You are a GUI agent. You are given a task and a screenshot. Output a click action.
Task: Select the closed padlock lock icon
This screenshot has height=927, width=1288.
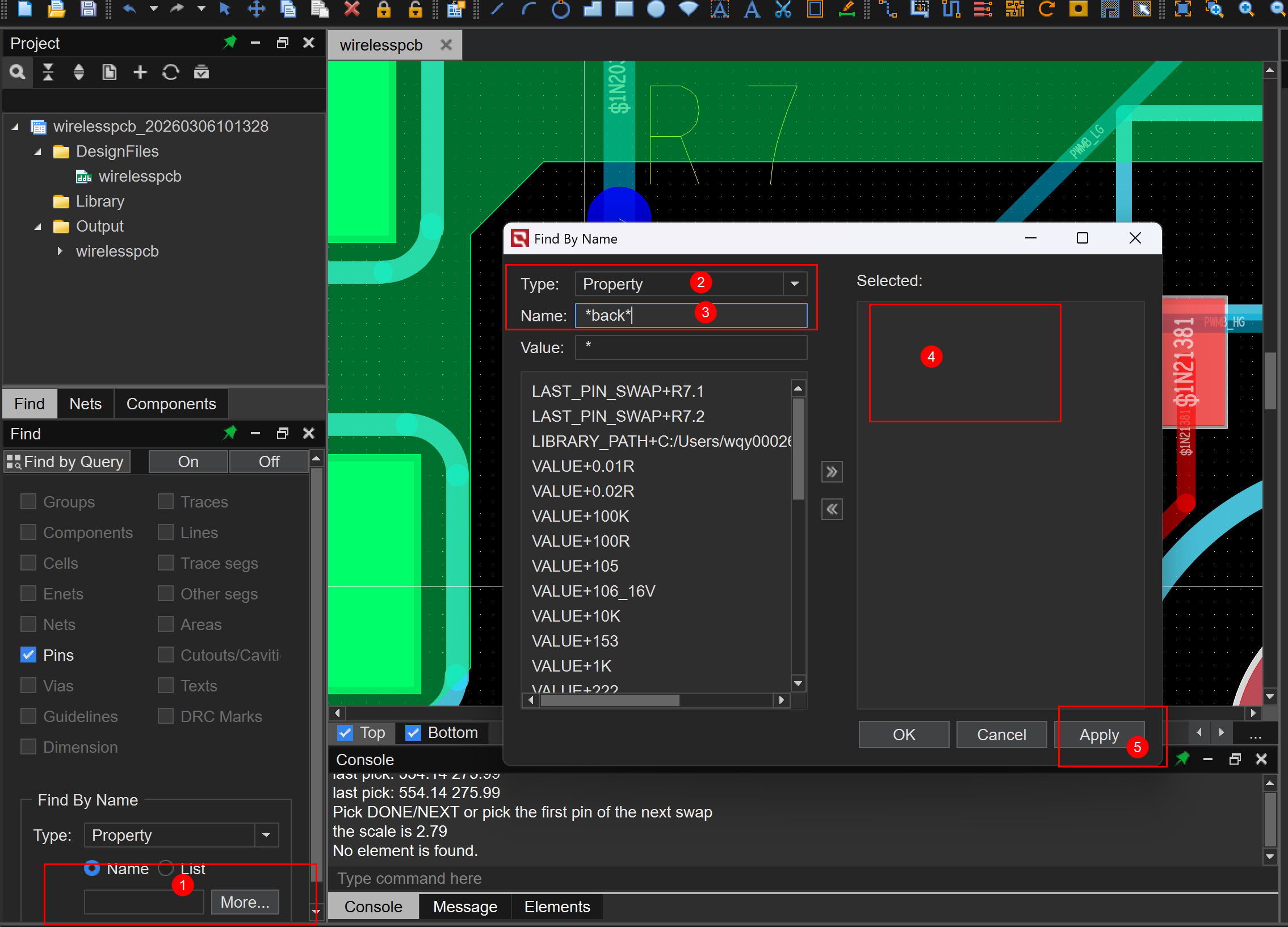(384, 9)
